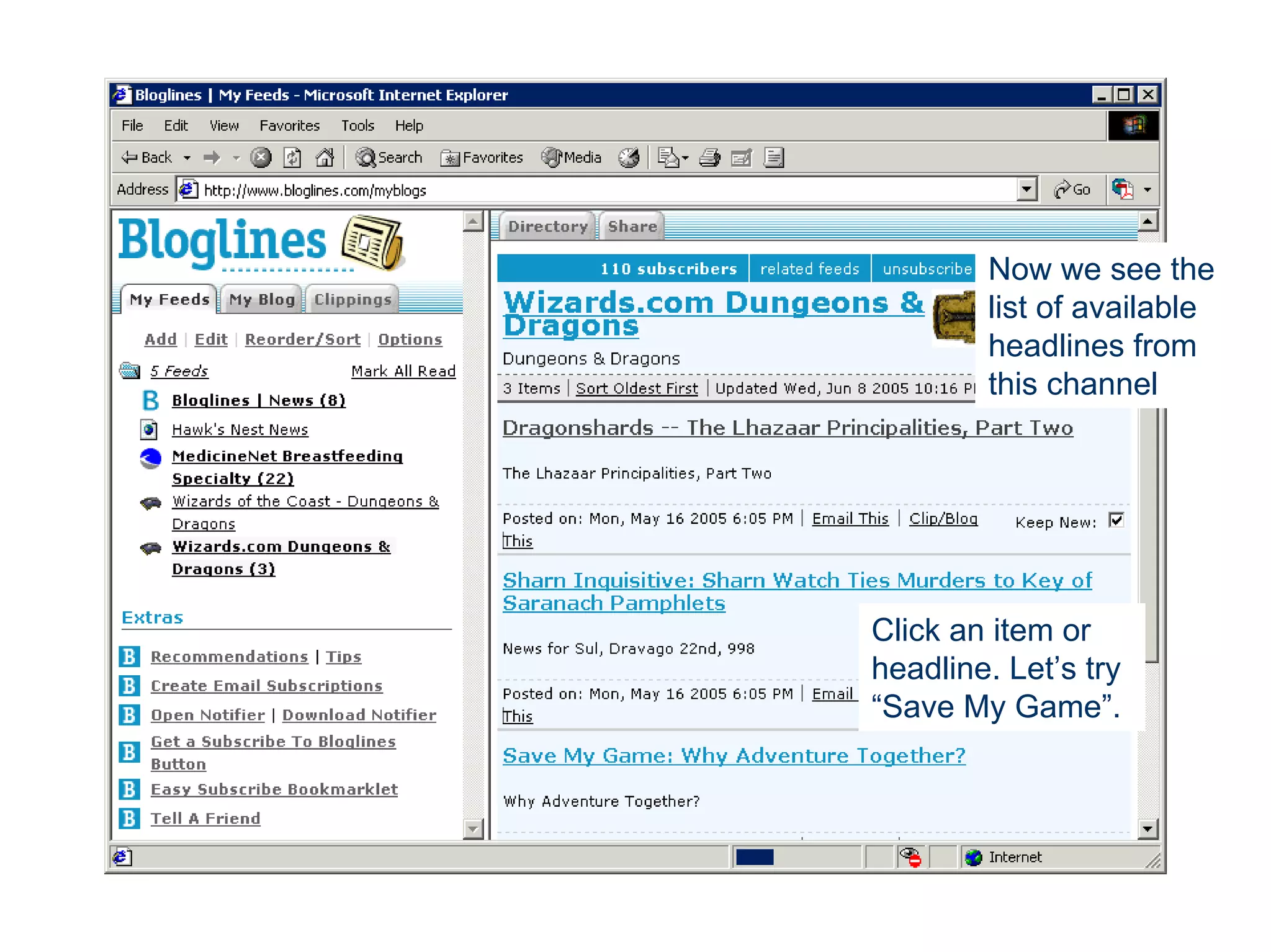Click the Wizards of the Coast feed icon
This screenshot has height=952, width=1271.
coord(151,503)
